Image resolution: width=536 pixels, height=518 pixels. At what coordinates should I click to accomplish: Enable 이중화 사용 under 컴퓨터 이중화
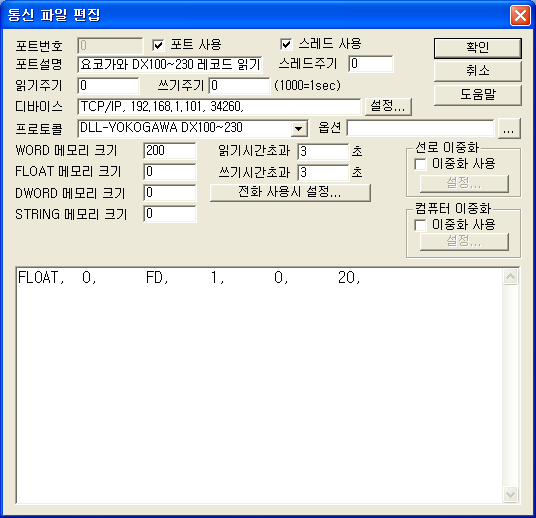pyautogui.click(x=420, y=225)
